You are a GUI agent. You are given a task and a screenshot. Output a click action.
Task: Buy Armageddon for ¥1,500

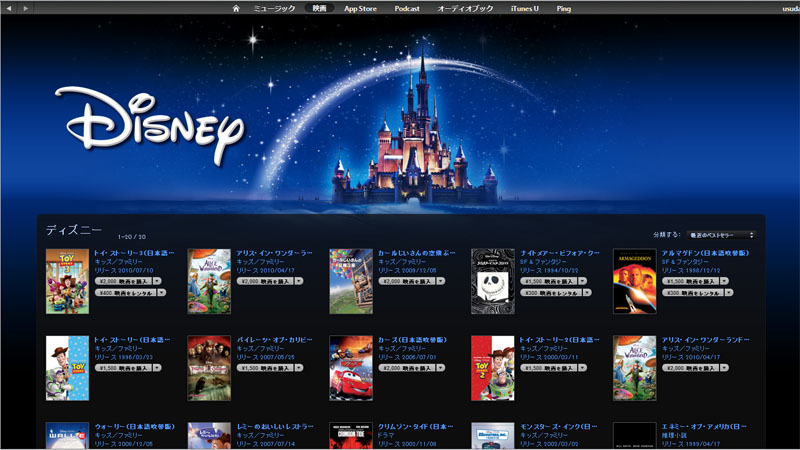pos(690,281)
